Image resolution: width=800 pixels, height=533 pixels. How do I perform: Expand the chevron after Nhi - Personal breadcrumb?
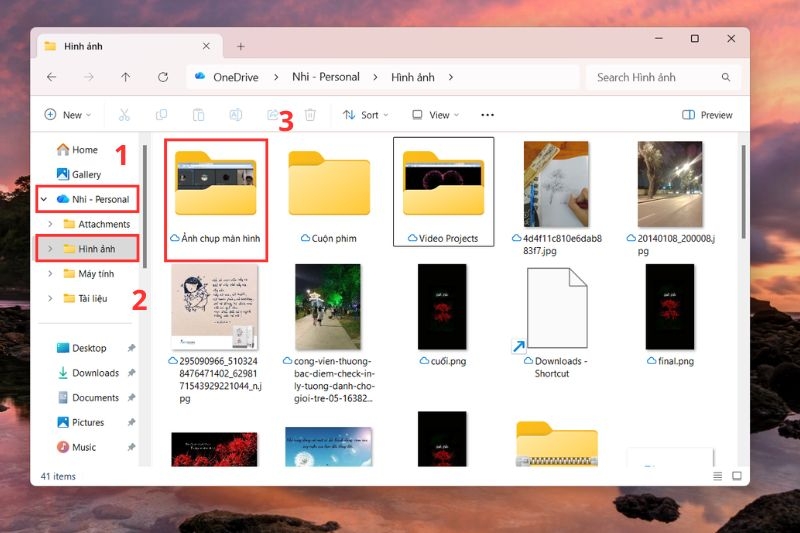click(376, 77)
